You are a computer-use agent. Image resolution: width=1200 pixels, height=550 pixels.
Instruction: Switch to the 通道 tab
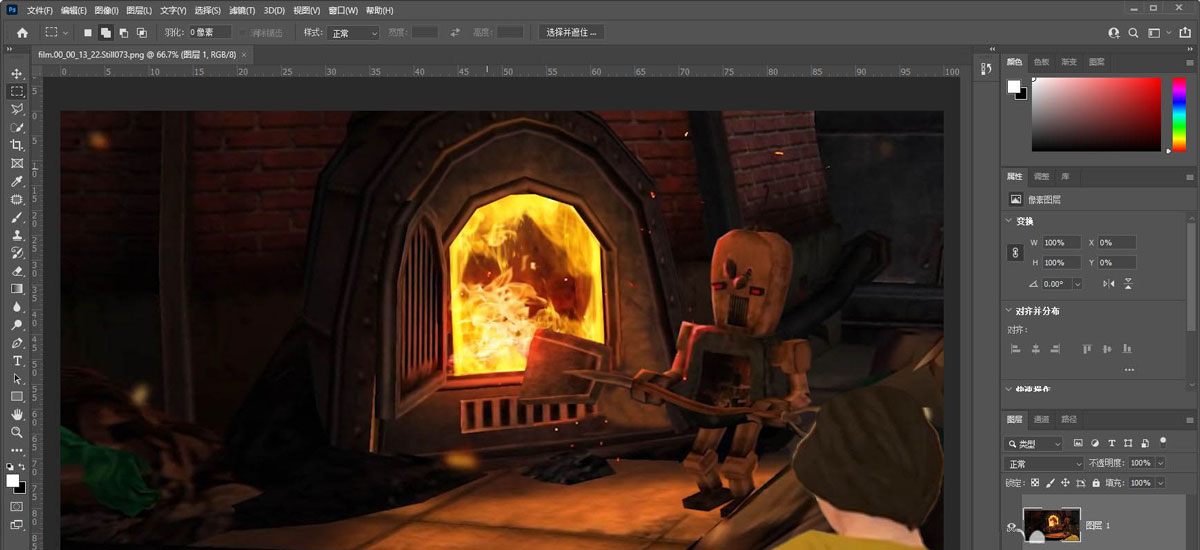(1042, 420)
